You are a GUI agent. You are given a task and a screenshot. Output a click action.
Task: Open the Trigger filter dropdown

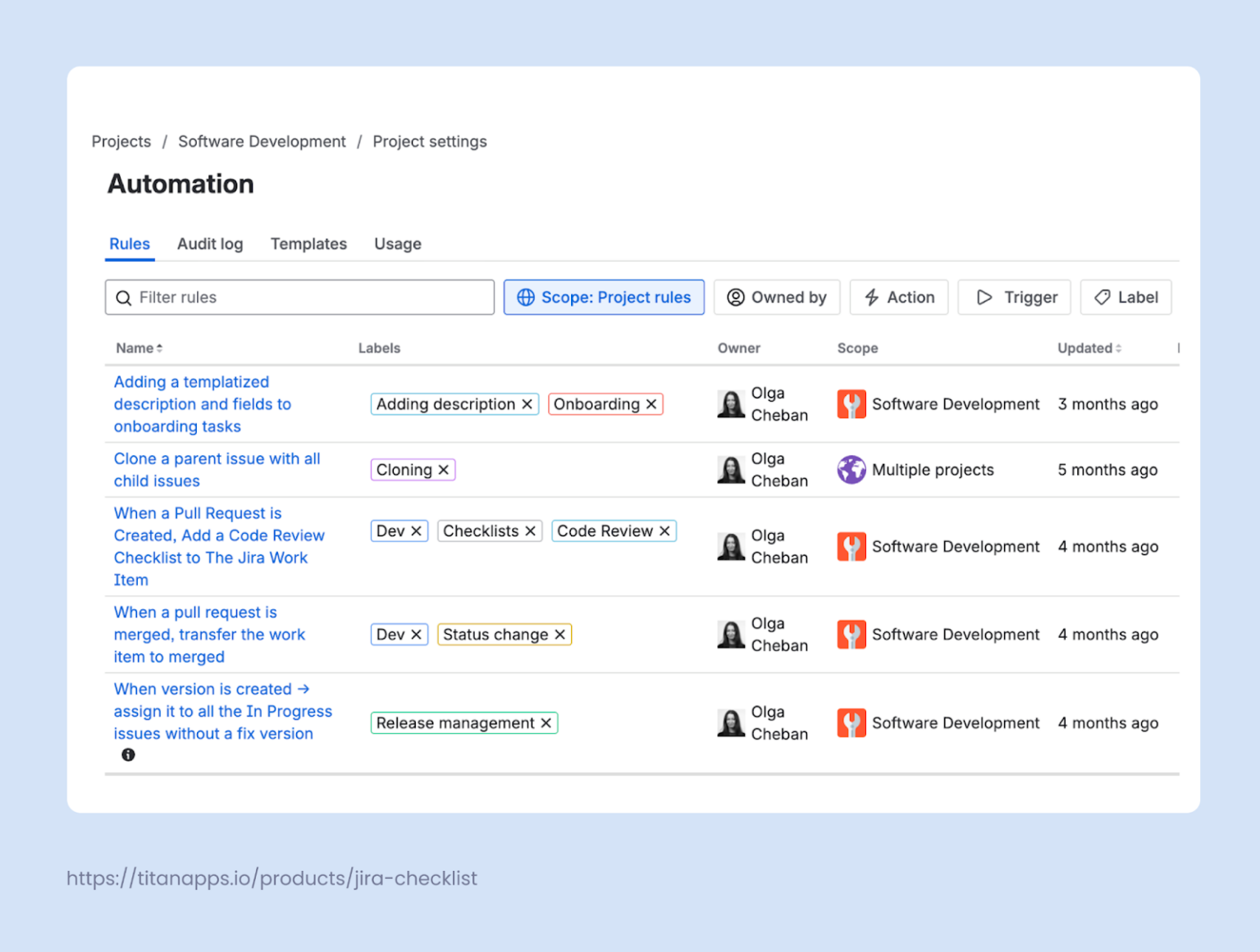[1015, 297]
